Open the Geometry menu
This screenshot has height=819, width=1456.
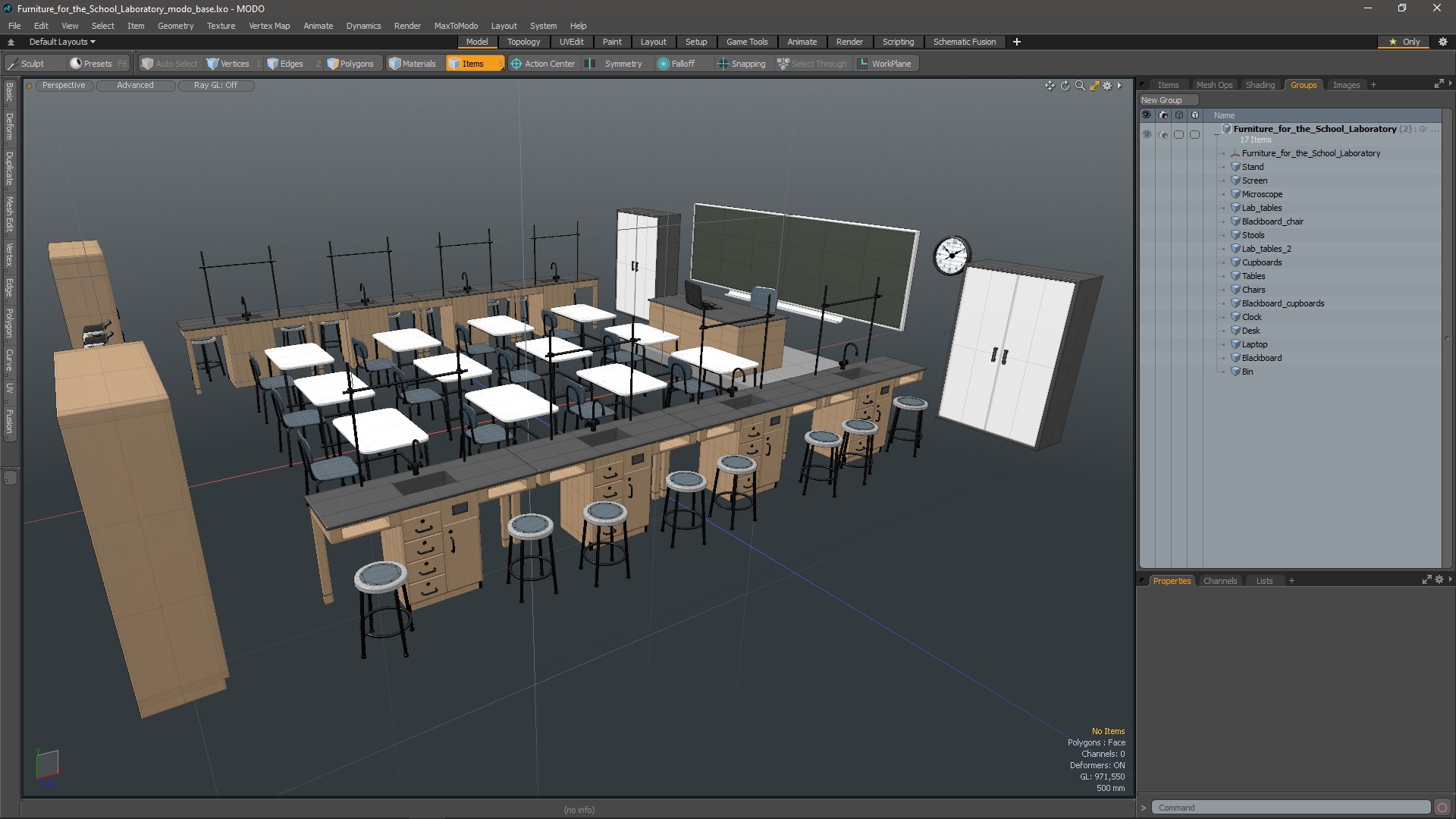click(x=175, y=26)
